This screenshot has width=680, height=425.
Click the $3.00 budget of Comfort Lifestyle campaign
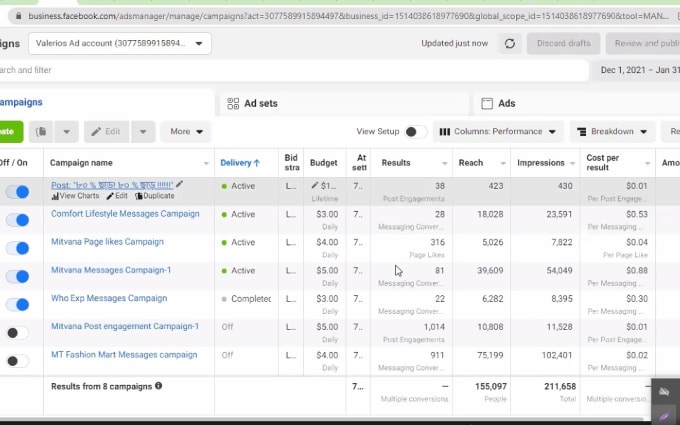coord(327,214)
